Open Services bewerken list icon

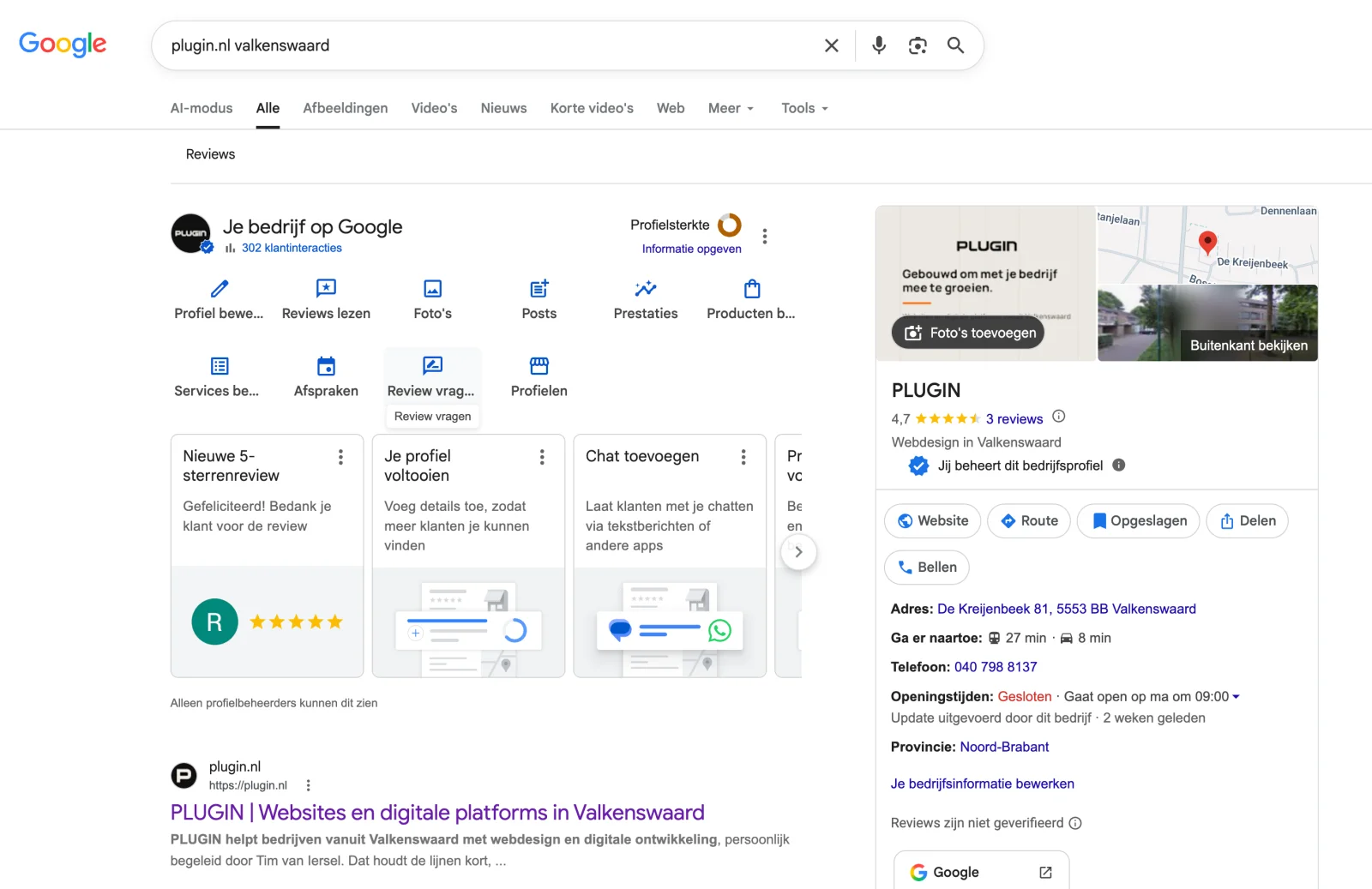220,366
